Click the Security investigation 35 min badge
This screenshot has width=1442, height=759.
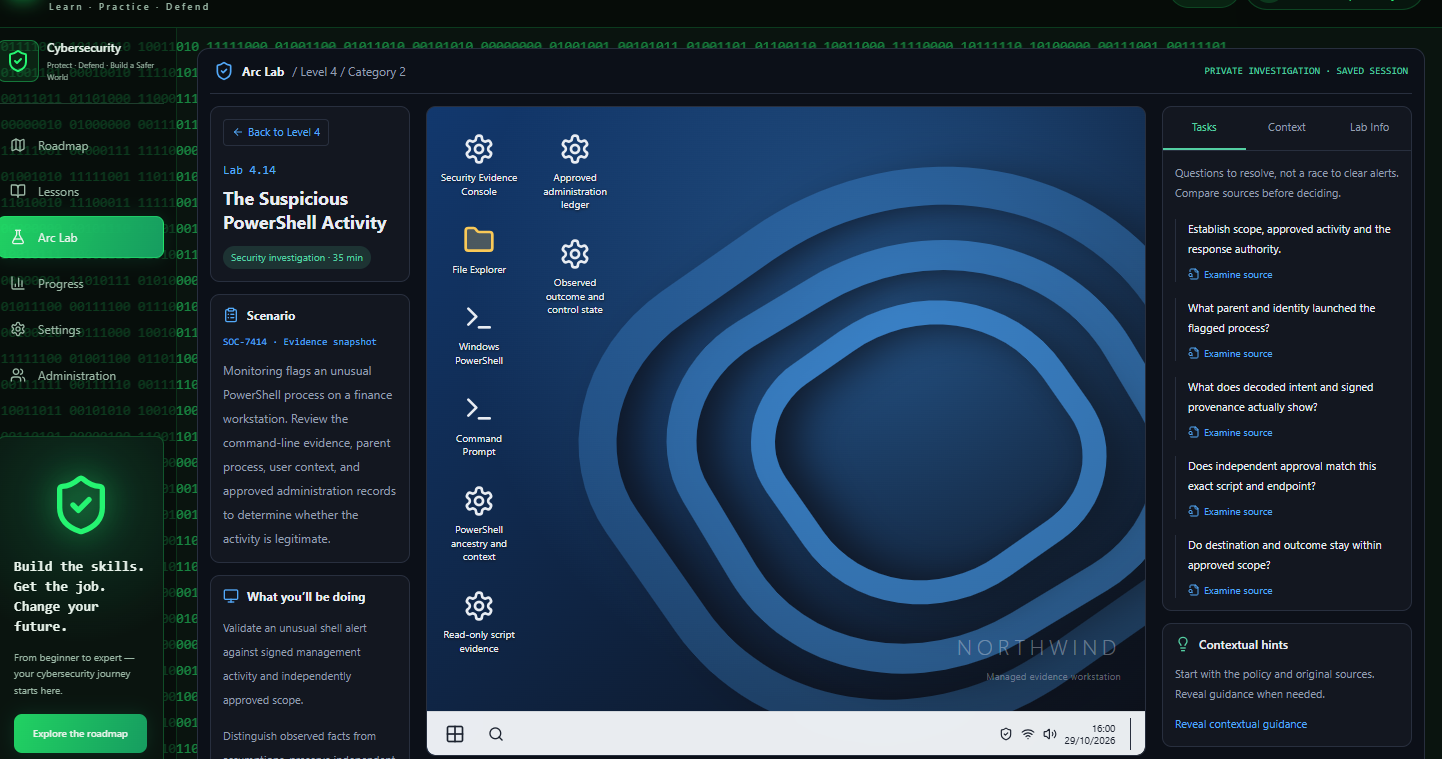pyautogui.click(x=297, y=258)
